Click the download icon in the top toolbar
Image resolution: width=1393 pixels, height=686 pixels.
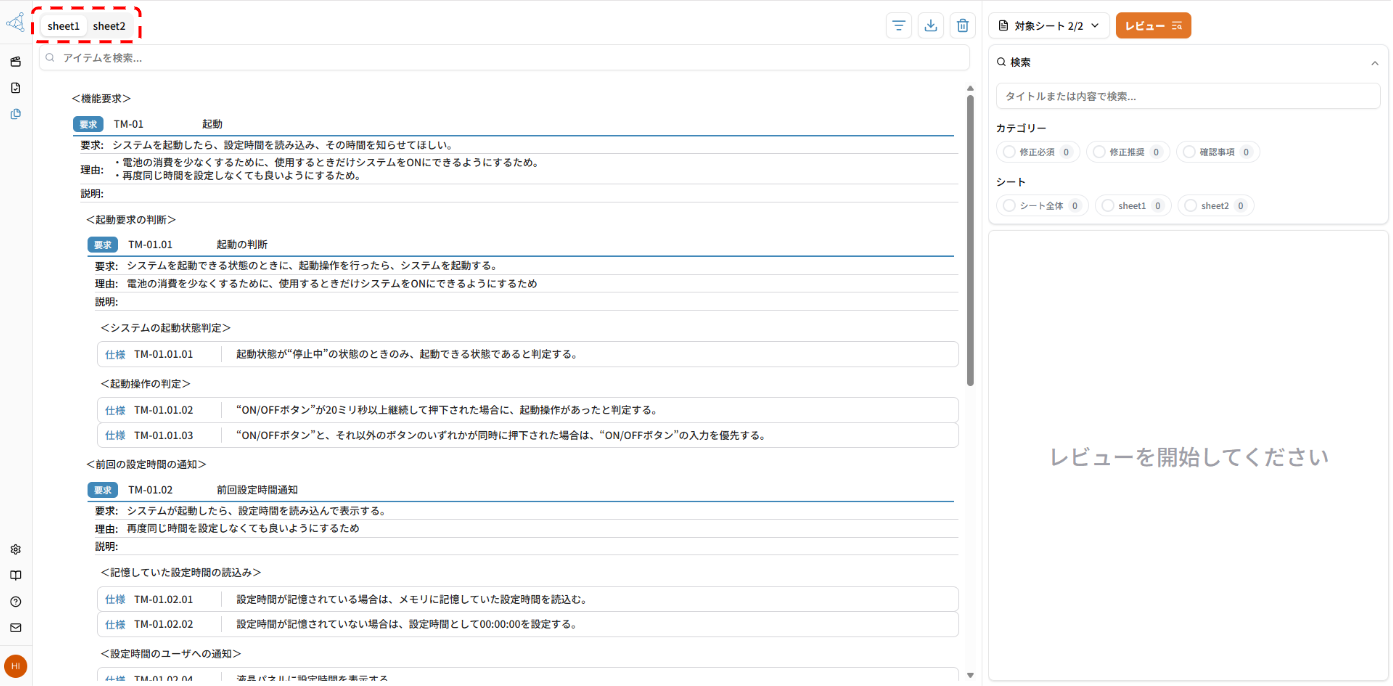[x=930, y=25]
